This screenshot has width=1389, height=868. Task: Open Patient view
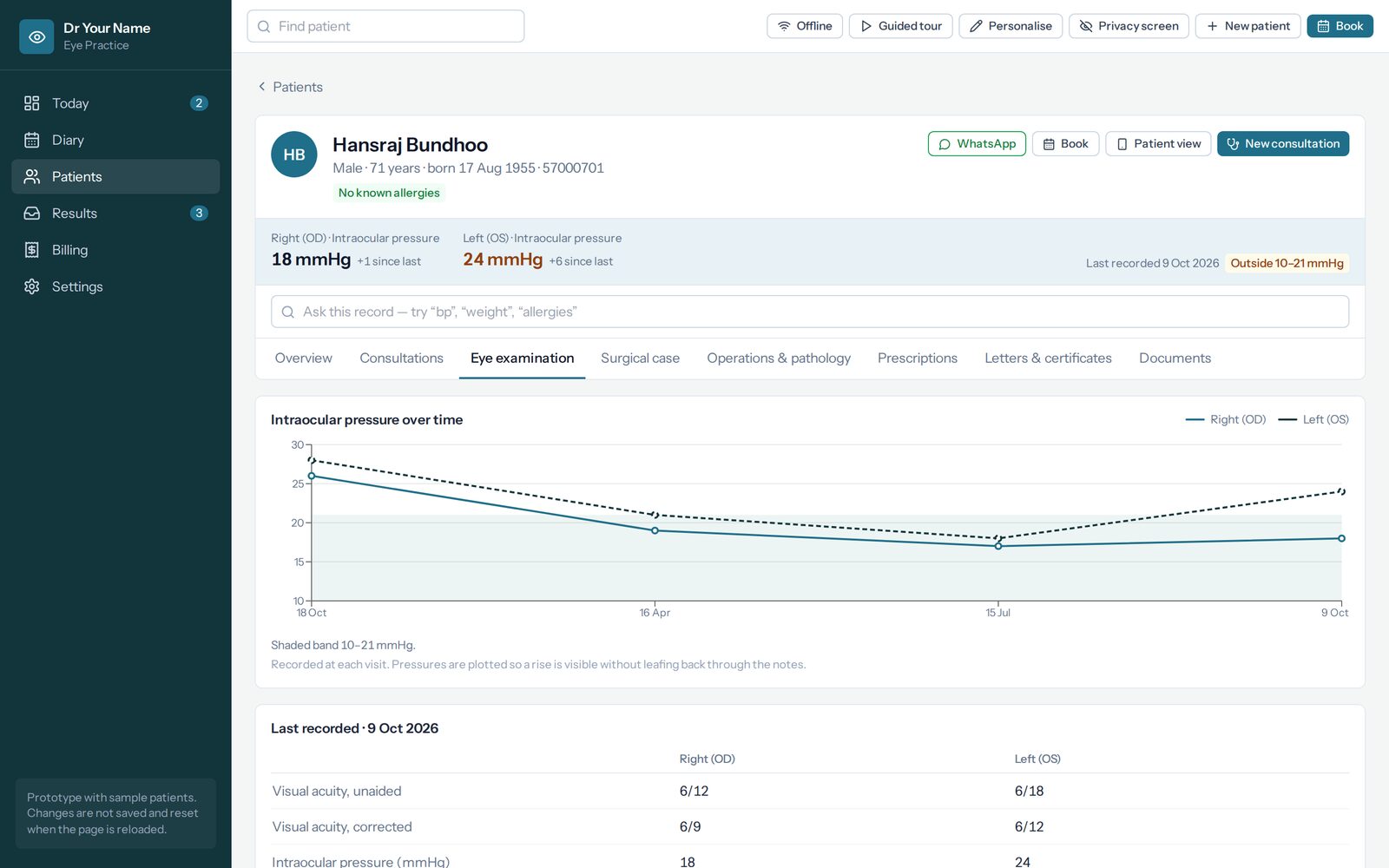point(1158,144)
